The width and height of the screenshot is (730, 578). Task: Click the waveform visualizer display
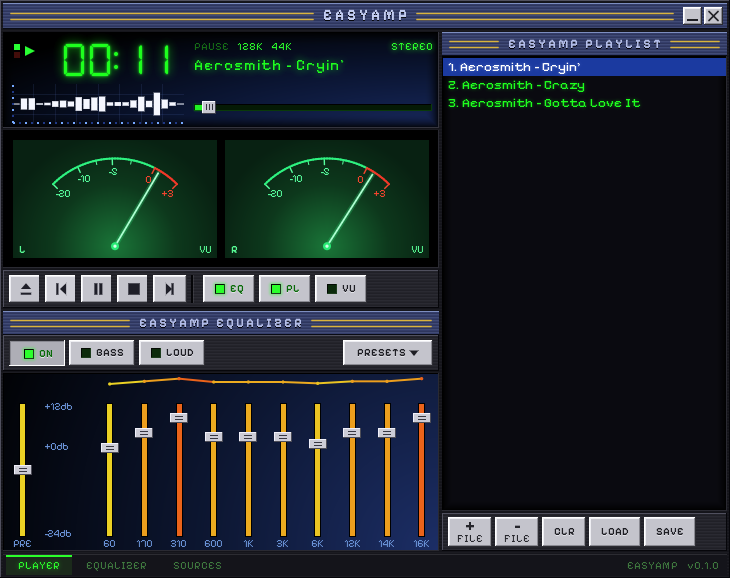(97, 104)
